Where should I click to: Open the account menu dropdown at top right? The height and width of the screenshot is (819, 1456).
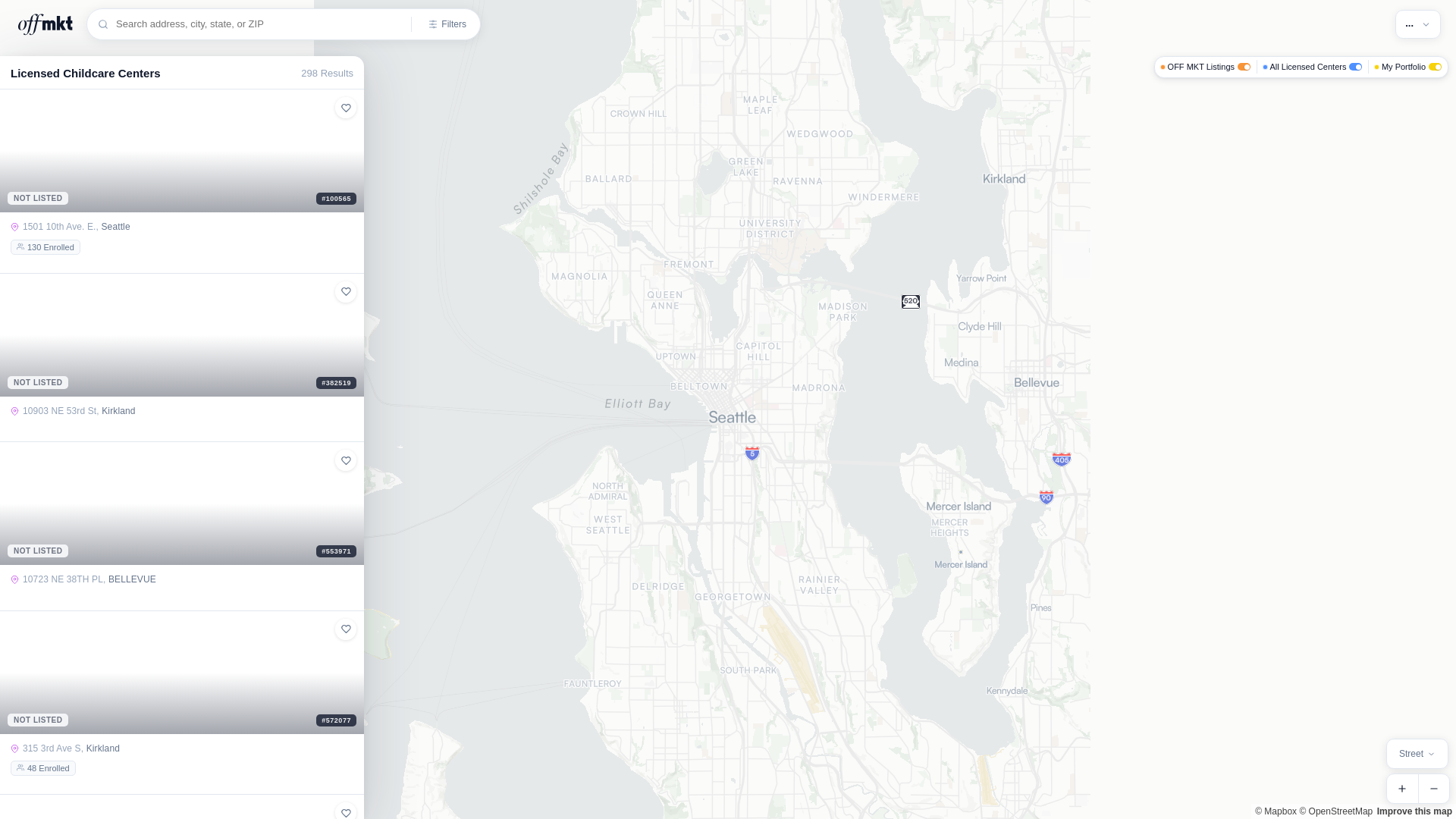pos(1418,24)
